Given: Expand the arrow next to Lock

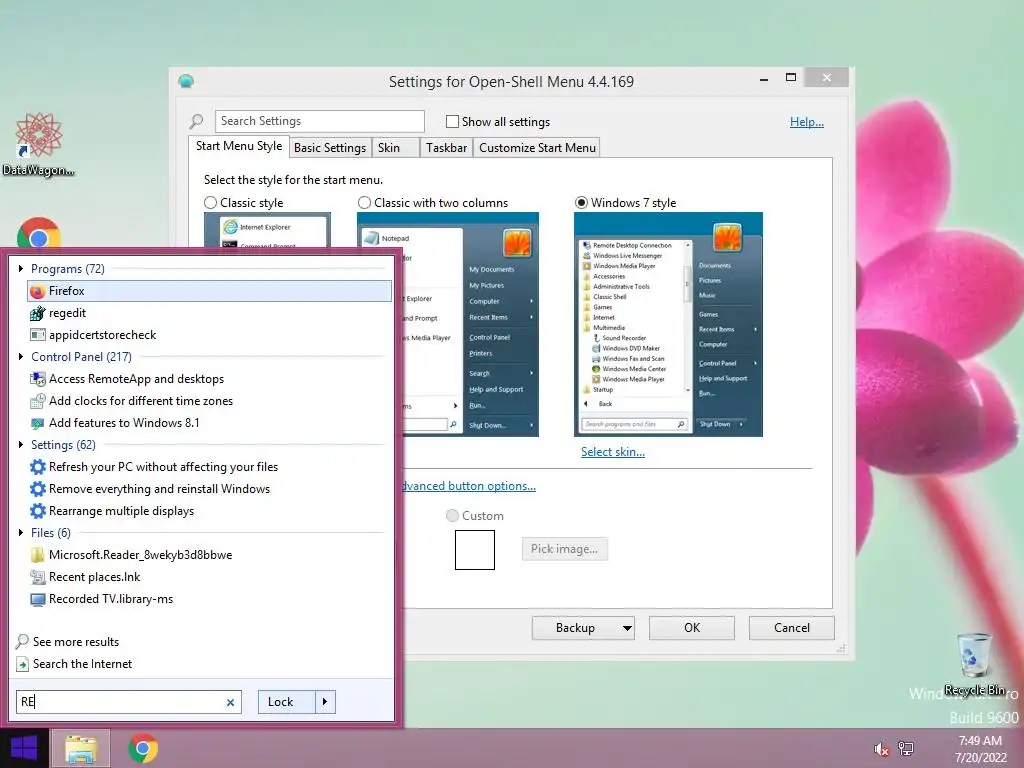Looking at the screenshot, I should (325, 702).
